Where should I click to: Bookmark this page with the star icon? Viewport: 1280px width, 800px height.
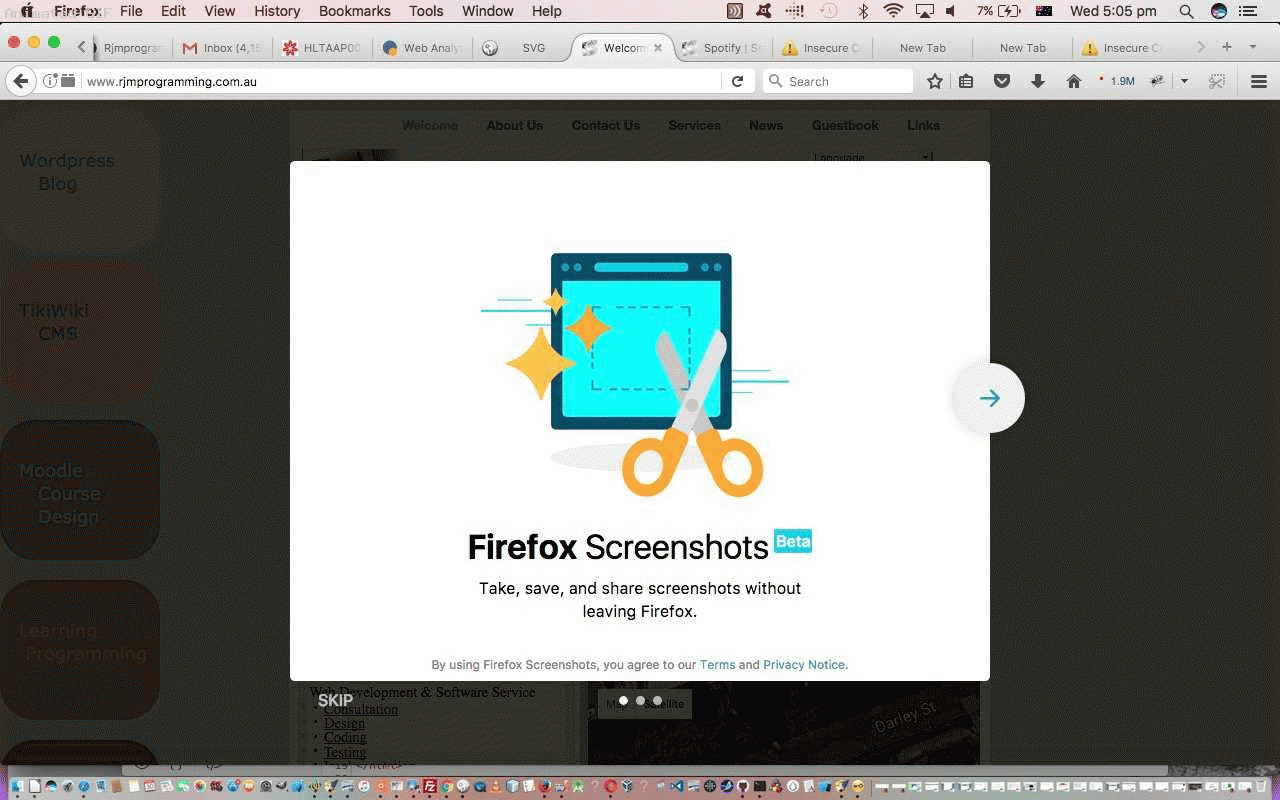(x=934, y=81)
